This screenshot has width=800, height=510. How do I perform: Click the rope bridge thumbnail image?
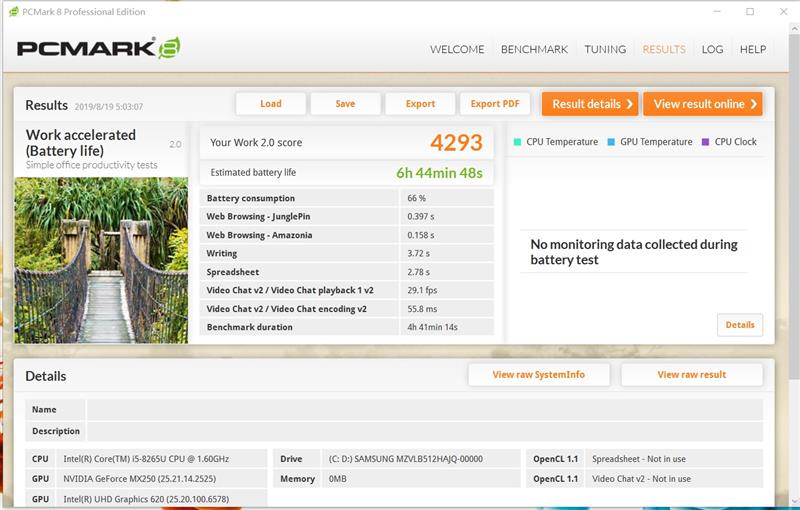(x=101, y=260)
